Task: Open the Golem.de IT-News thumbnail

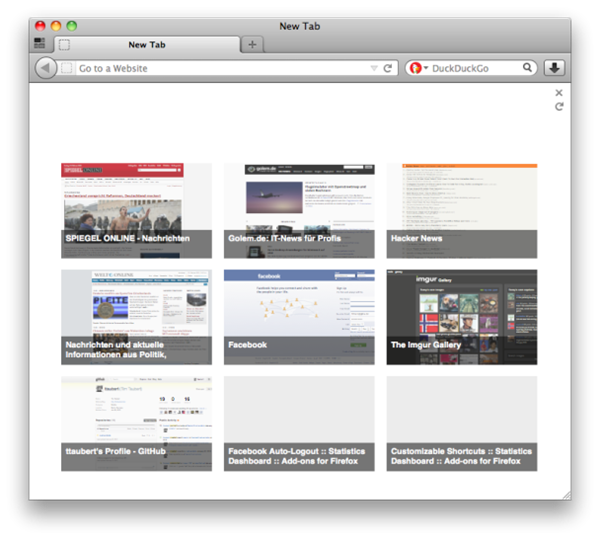Action: pos(299,211)
